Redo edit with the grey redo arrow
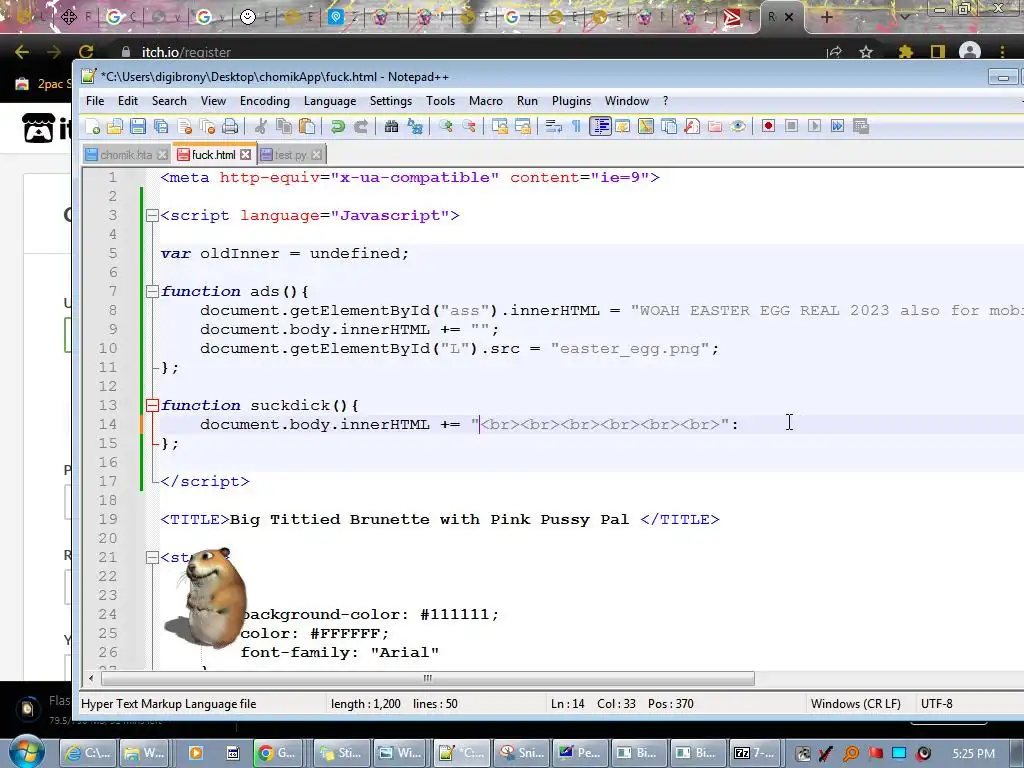 (x=360, y=126)
